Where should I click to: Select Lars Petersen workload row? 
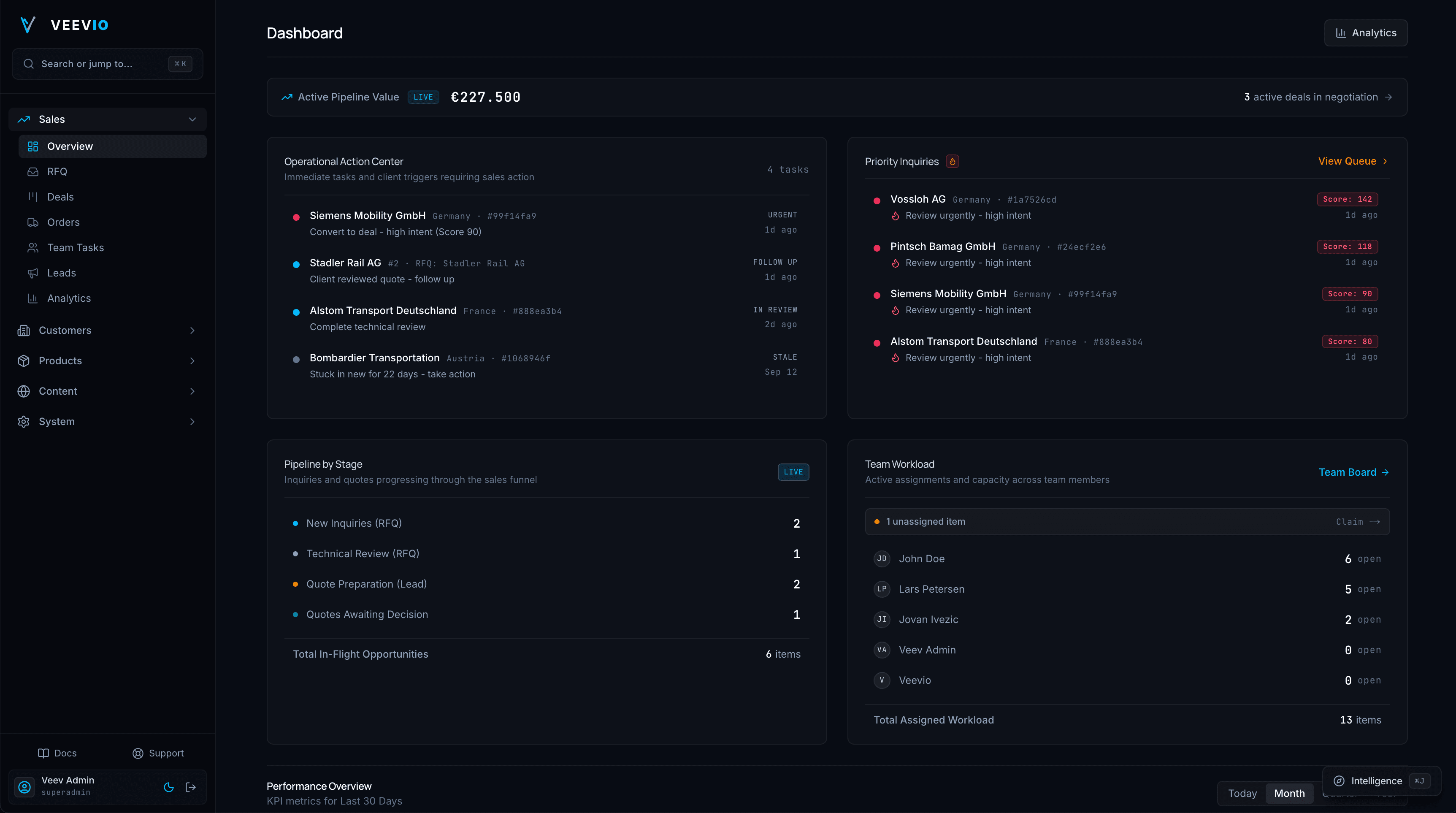pyautogui.click(x=1126, y=589)
